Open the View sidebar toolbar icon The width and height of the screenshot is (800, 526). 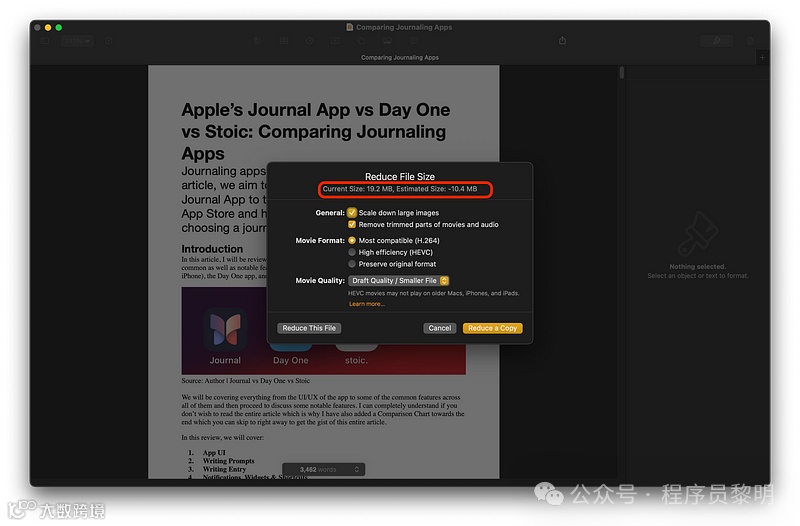tap(45, 41)
